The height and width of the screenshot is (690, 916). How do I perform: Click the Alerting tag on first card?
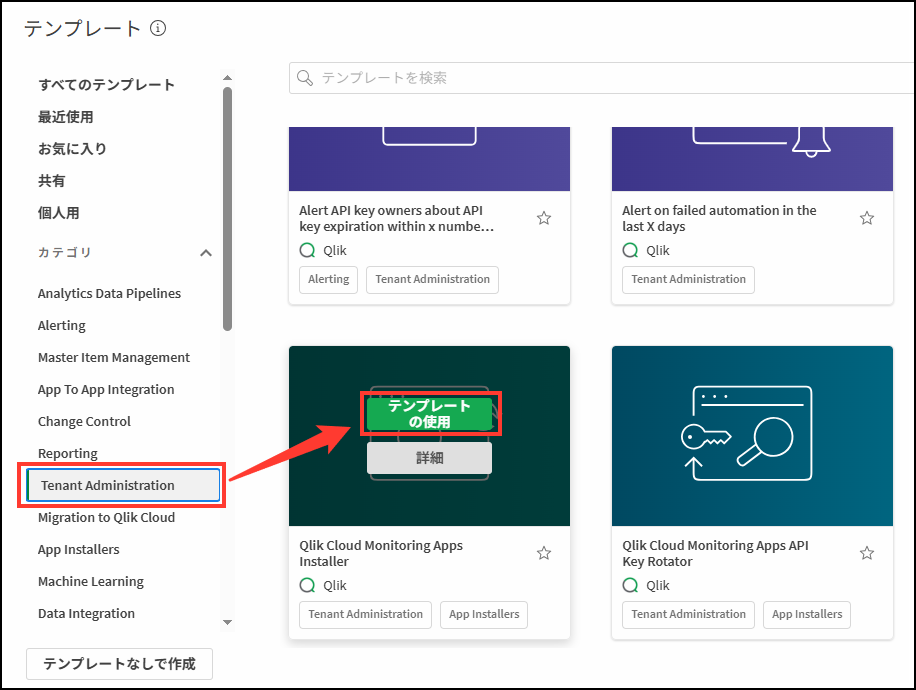point(328,279)
